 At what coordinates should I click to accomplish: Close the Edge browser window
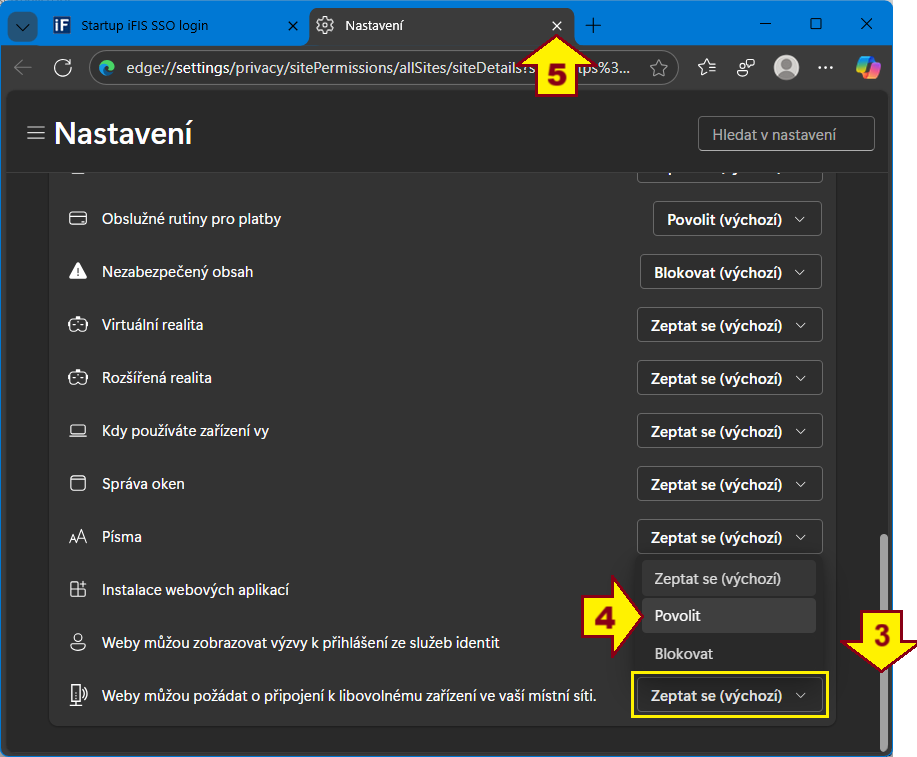(867, 24)
